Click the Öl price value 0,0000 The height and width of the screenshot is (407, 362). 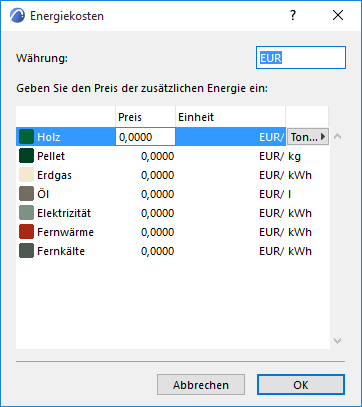pyautogui.click(x=157, y=194)
